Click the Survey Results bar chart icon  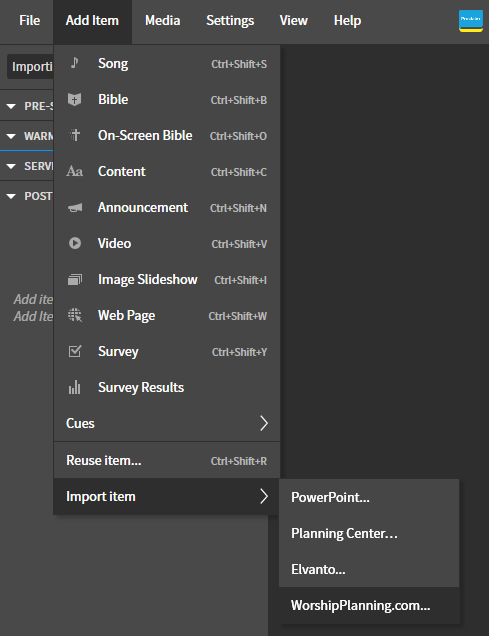tap(75, 387)
